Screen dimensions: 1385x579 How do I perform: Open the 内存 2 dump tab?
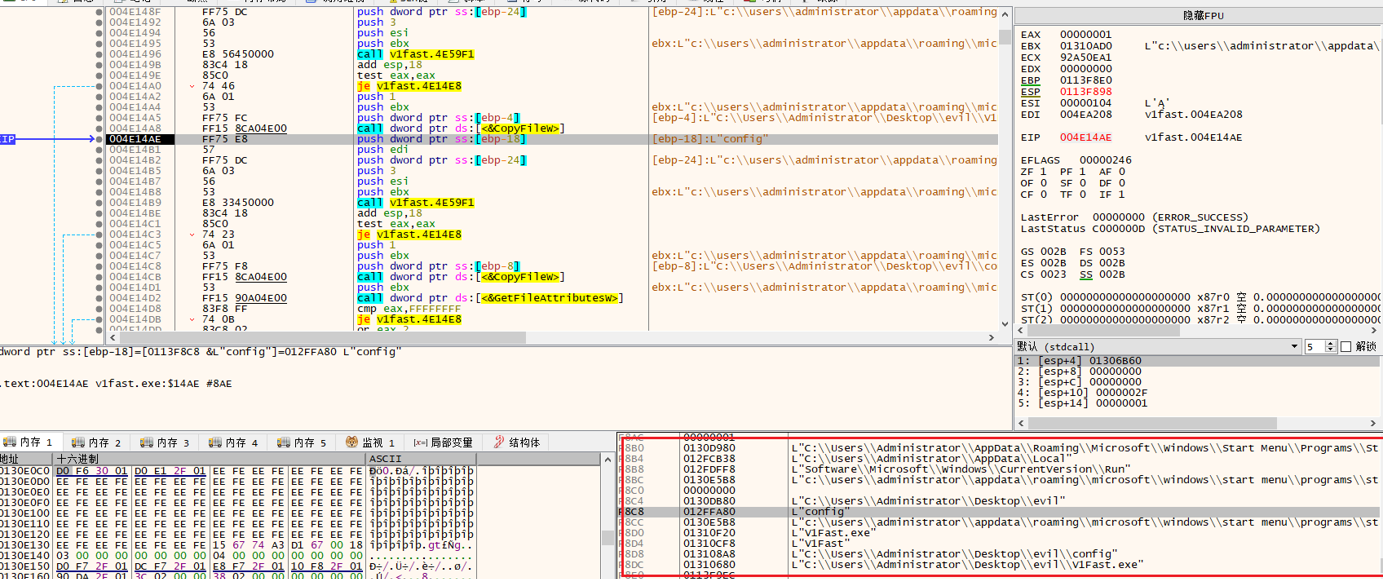pyautogui.click(x=98, y=442)
